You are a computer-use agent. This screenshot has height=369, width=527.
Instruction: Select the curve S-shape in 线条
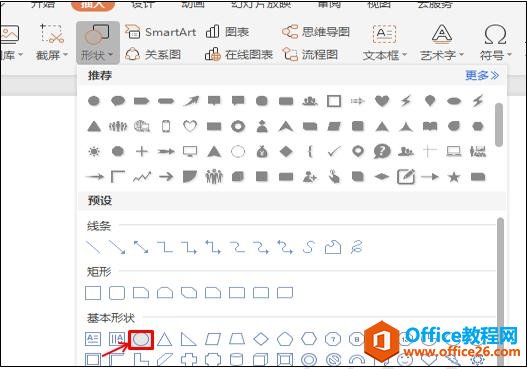click(x=309, y=247)
